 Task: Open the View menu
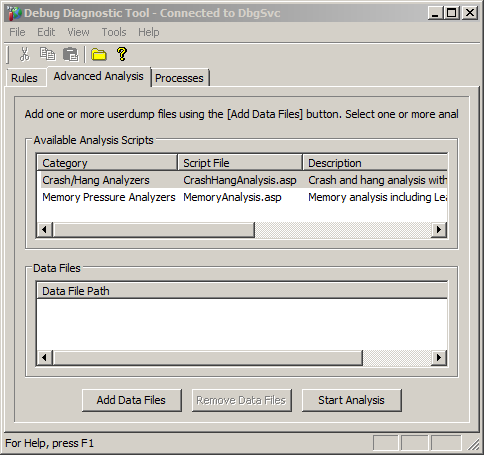tap(78, 32)
